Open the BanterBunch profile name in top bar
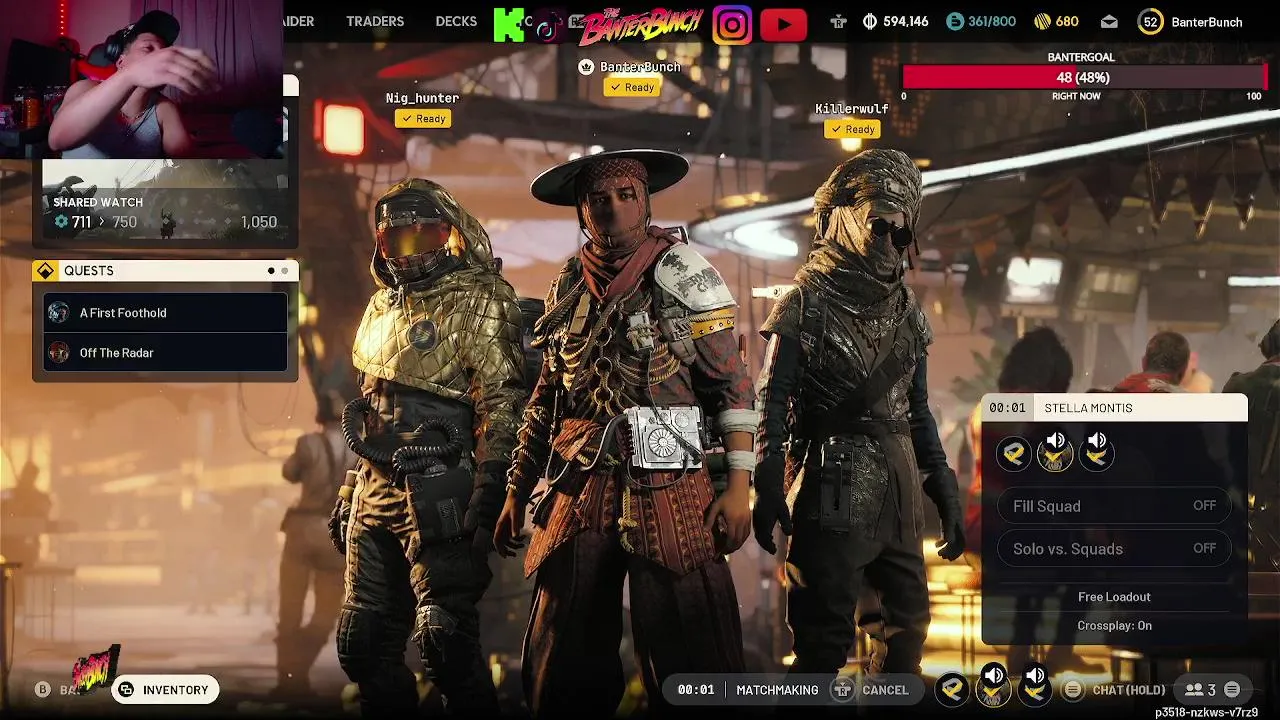This screenshot has height=720, width=1280. 1206,22
